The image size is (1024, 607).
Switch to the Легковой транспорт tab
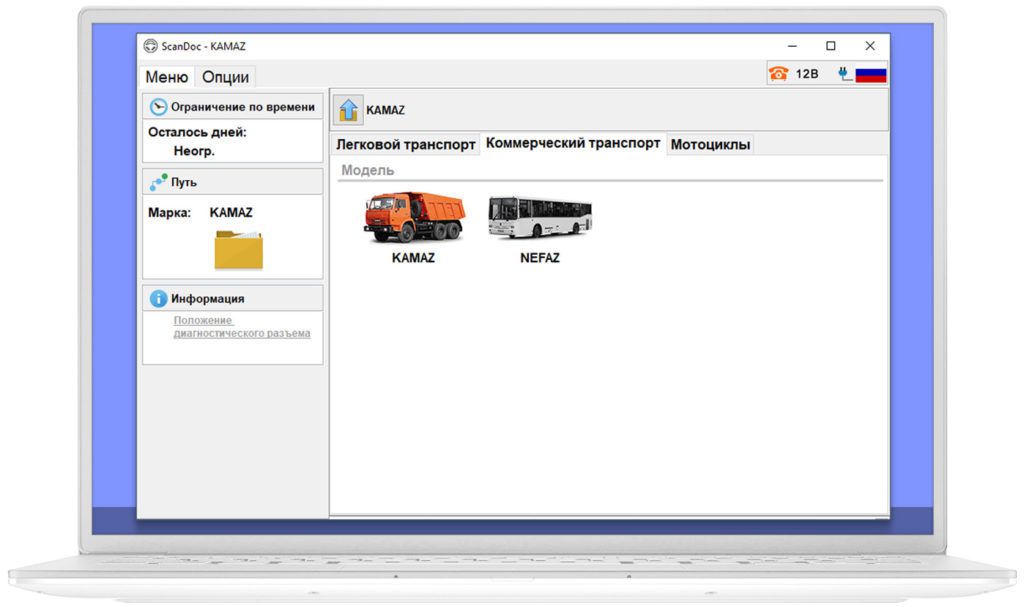coord(405,145)
